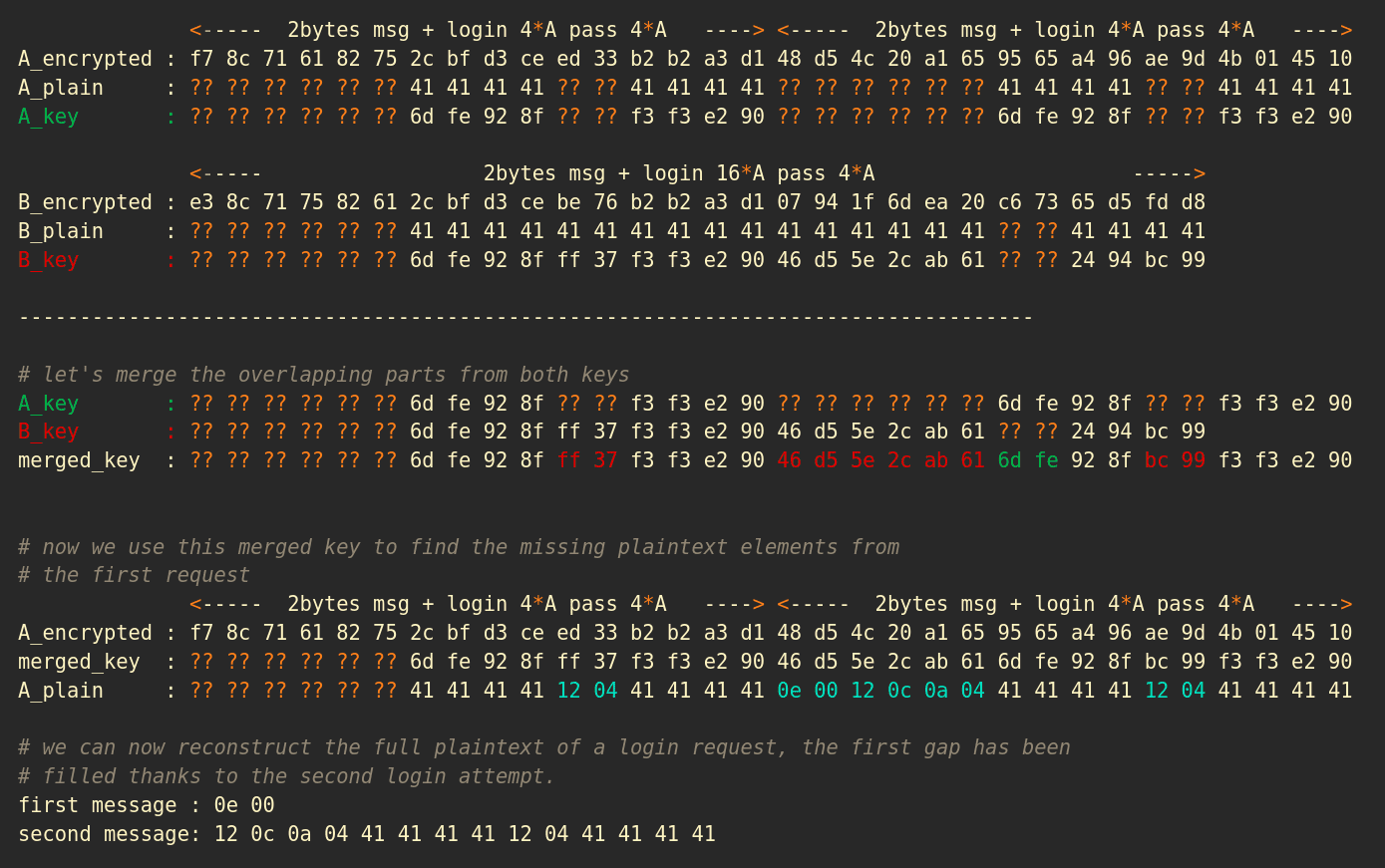Select comment starting '# we can now reconstruct'

point(544,747)
